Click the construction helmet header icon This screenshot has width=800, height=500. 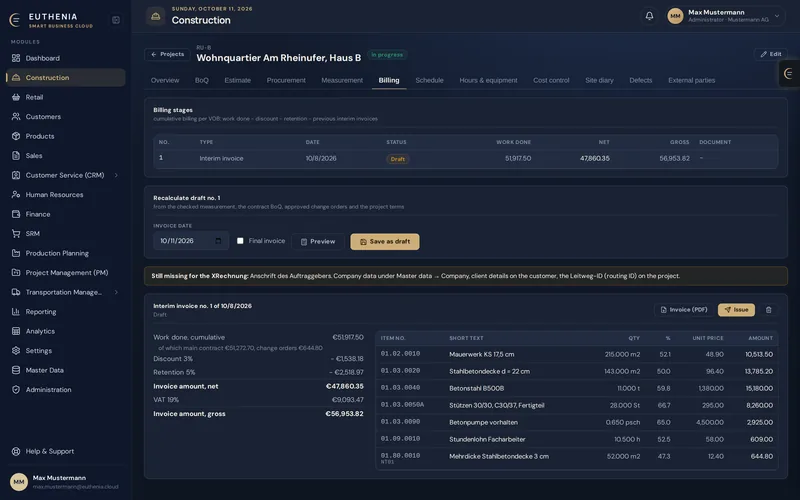[156, 16]
